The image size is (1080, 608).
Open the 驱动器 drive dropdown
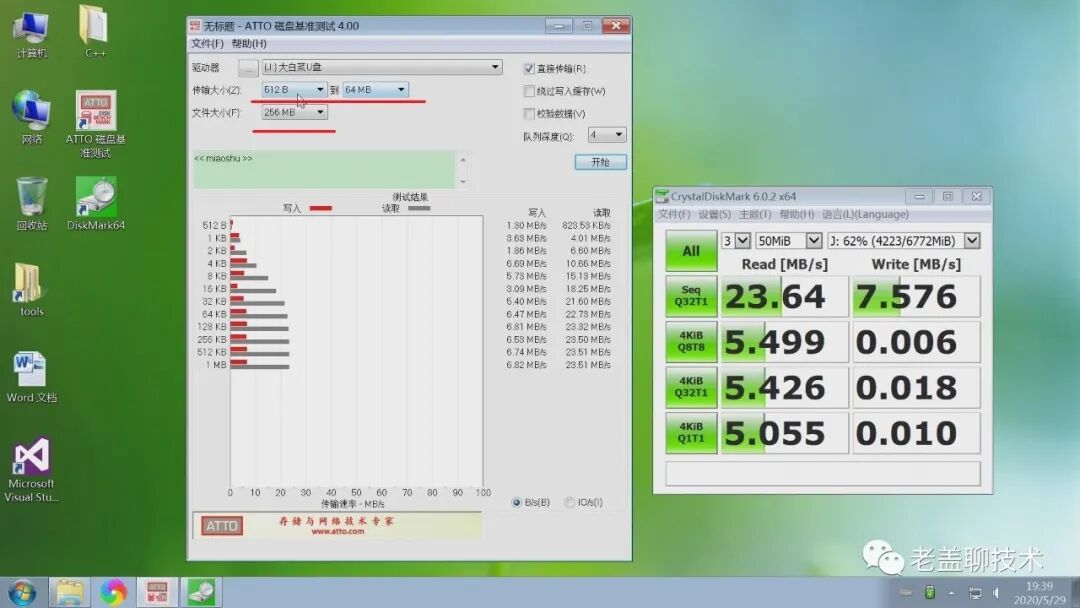point(382,67)
